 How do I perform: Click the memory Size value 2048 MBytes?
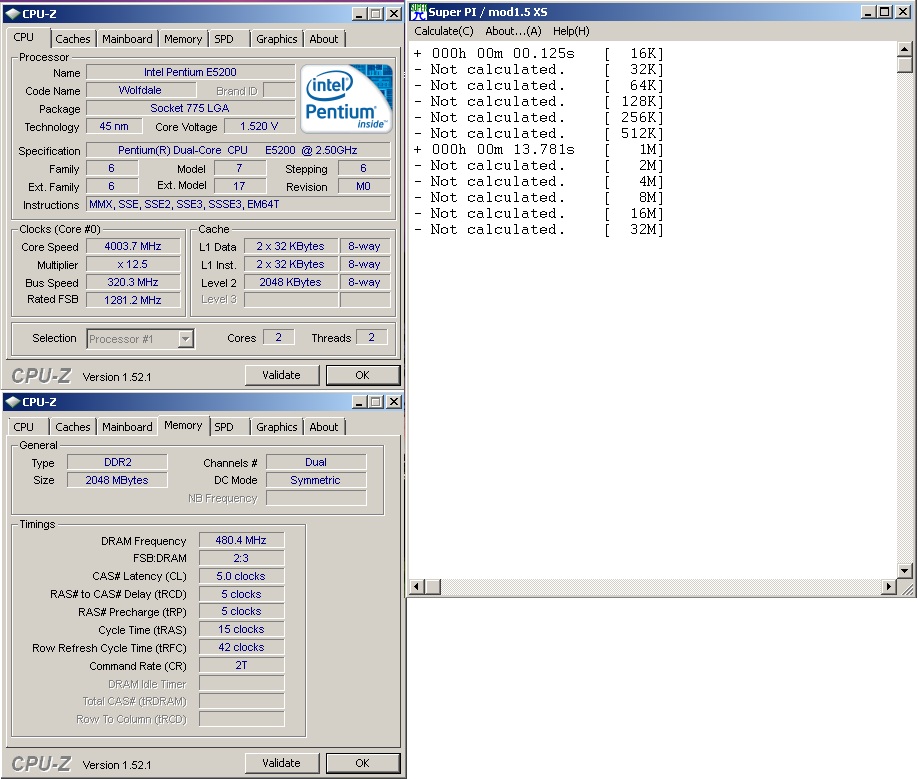tap(118, 481)
